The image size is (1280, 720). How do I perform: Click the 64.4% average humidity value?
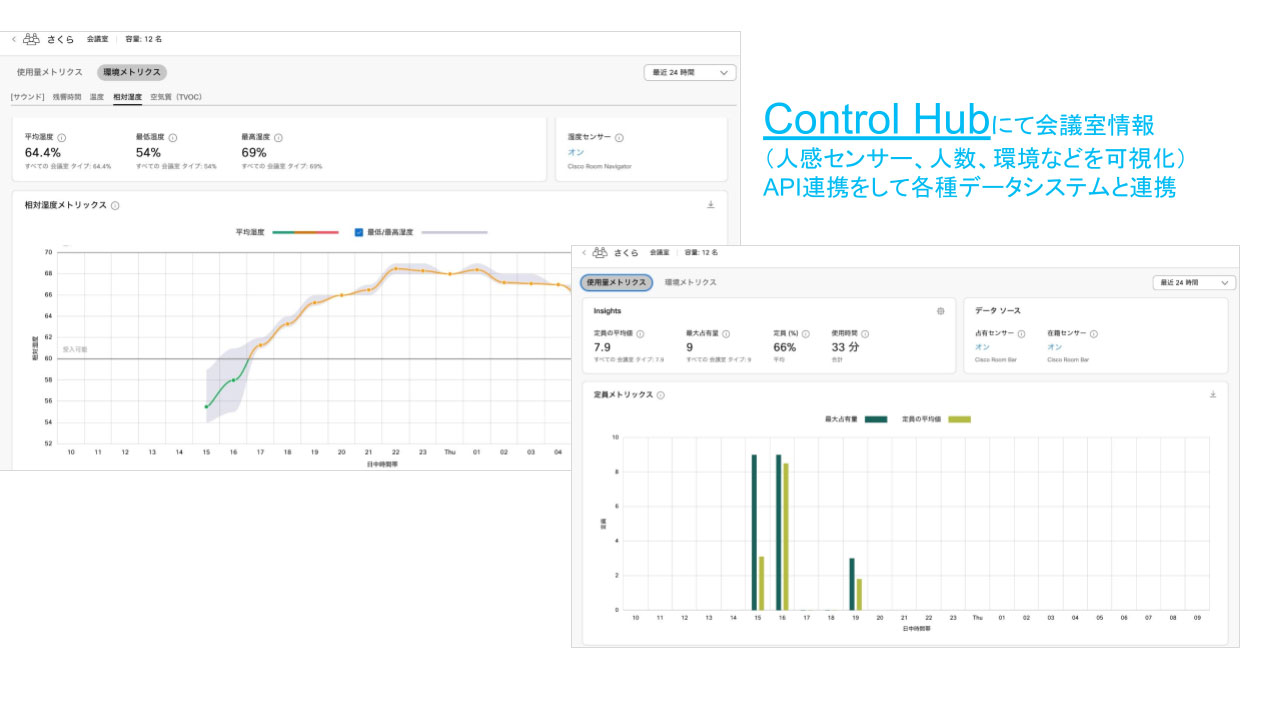point(43,153)
